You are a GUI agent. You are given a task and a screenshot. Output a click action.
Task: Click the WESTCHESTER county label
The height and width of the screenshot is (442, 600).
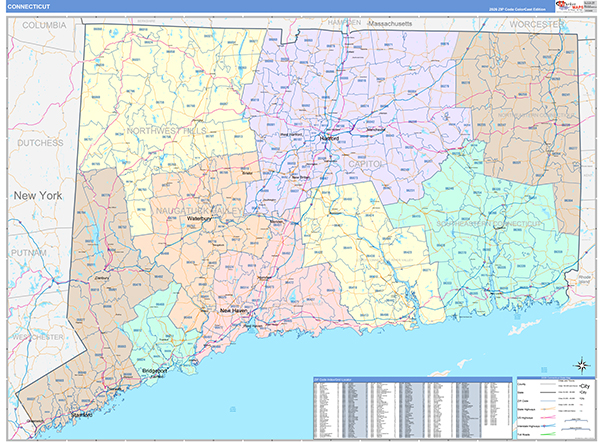[38, 337]
